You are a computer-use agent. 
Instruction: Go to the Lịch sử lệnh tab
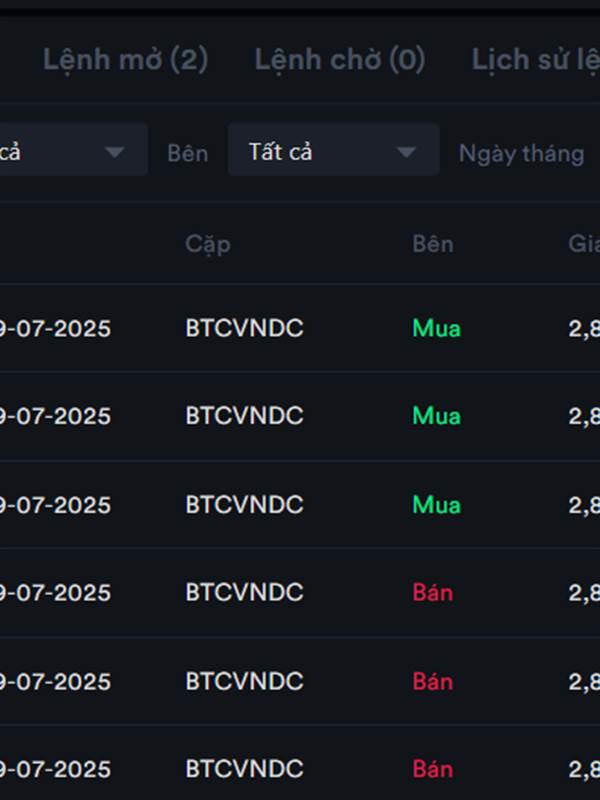535,60
